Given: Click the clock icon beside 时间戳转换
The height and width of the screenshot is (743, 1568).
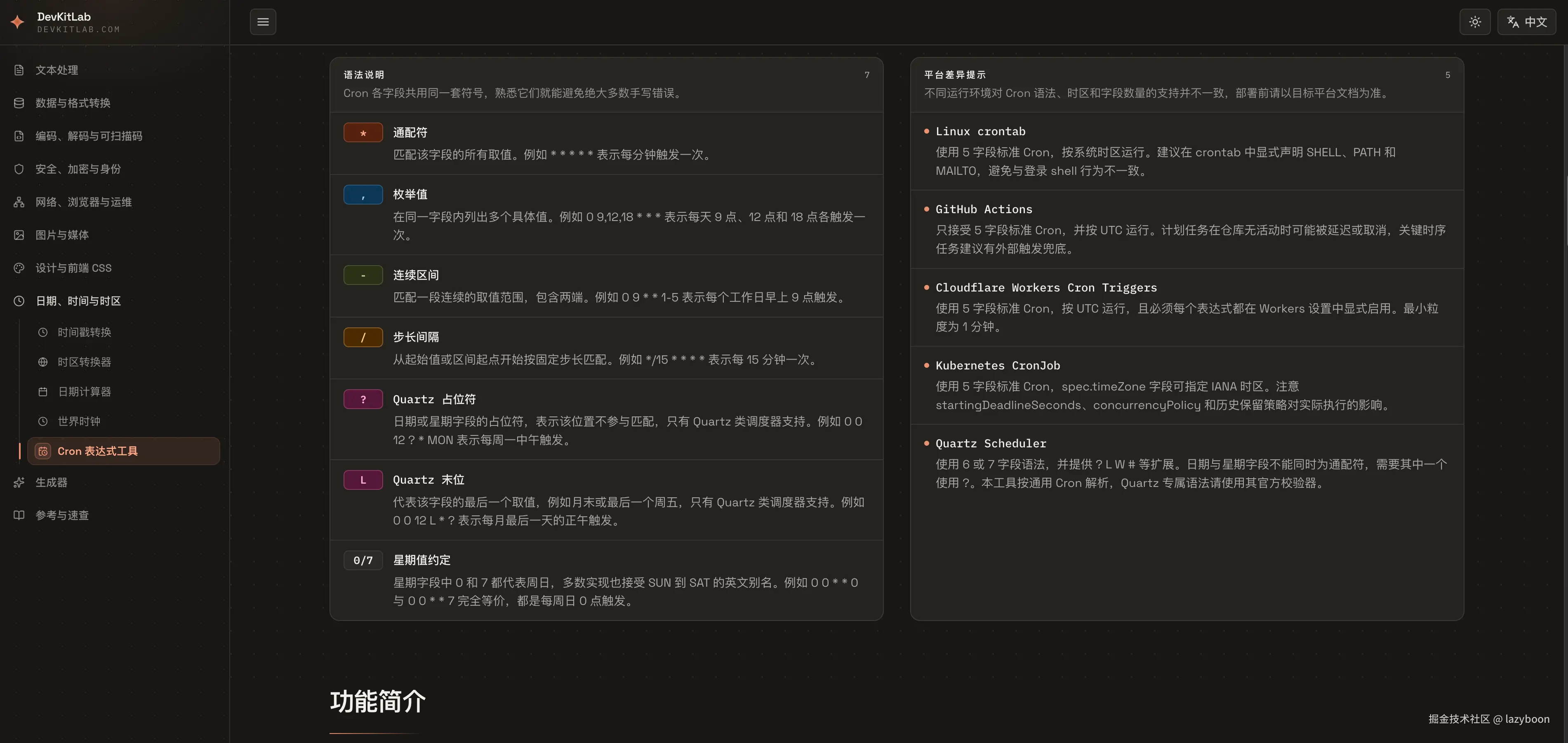Looking at the screenshot, I should [x=42, y=332].
